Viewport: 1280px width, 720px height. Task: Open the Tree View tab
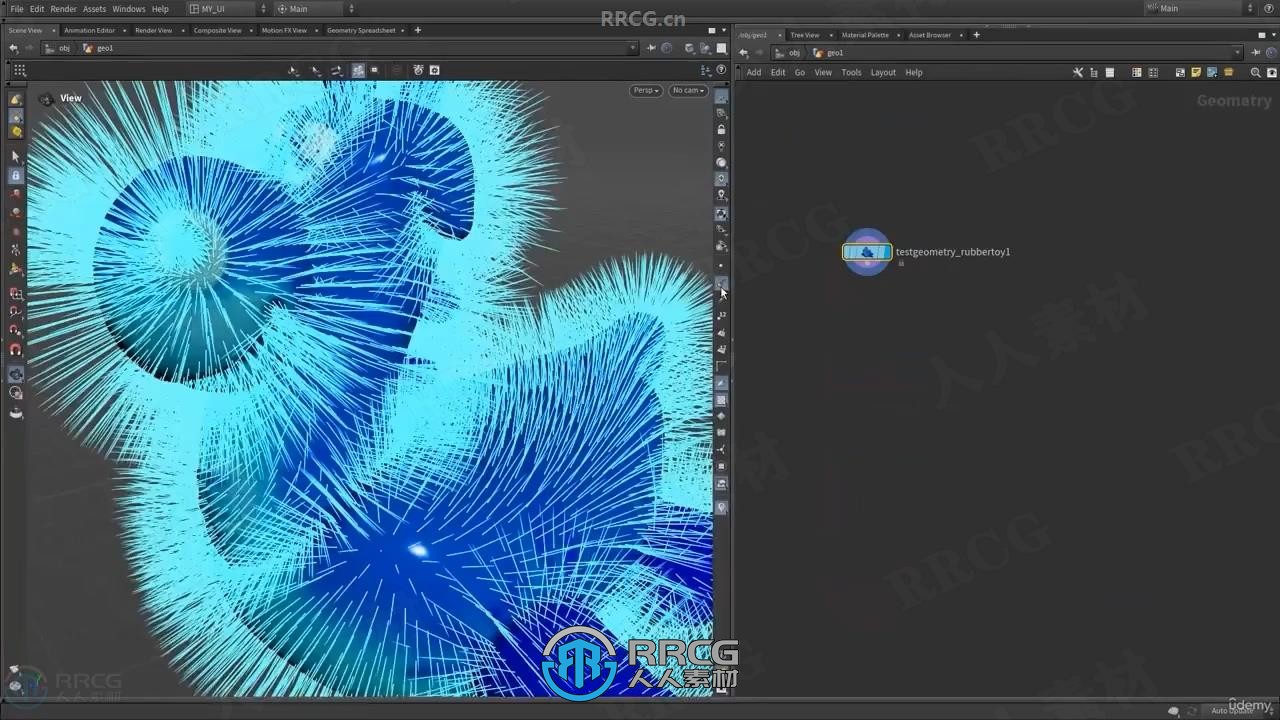804,35
